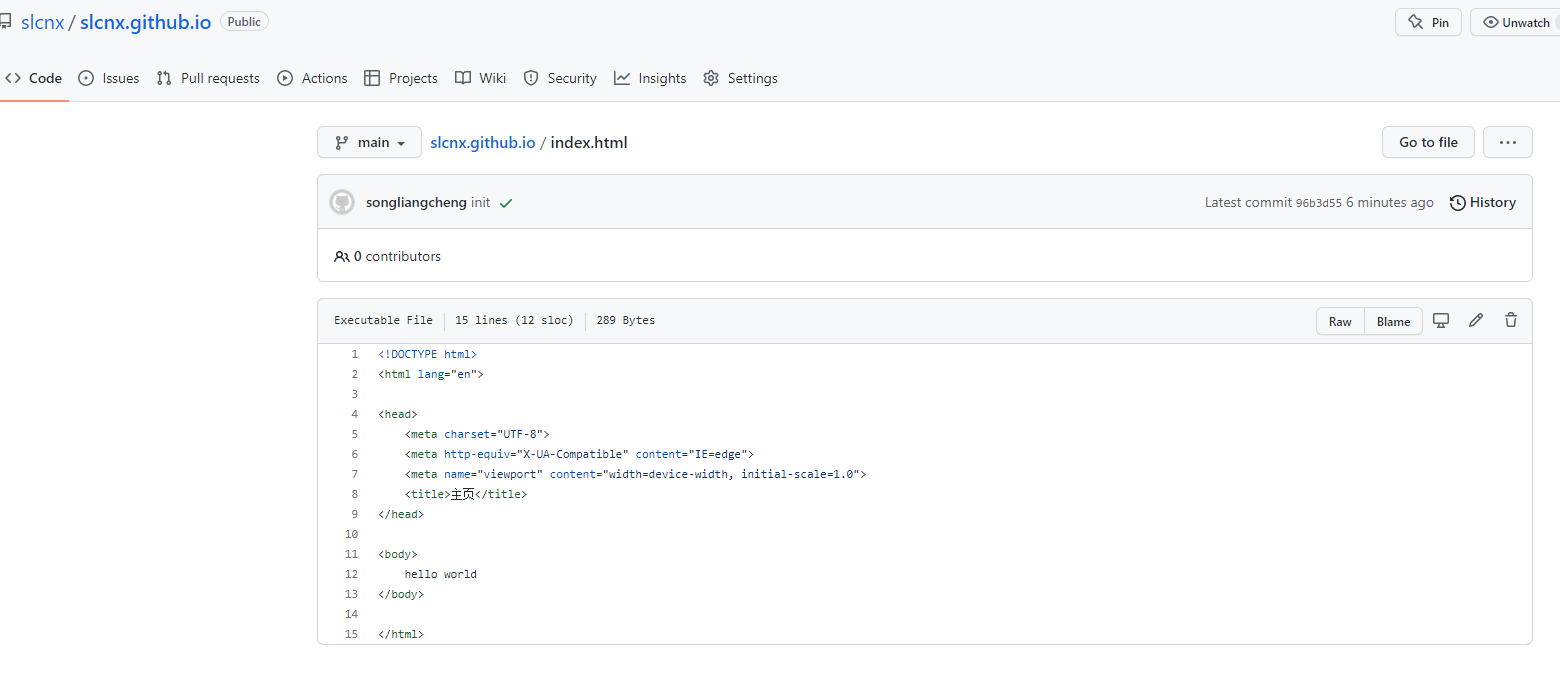Image resolution: width=1560 pixels, height=676 pixels.
Task: Click the Go to file button
Action: (1428, 142)
